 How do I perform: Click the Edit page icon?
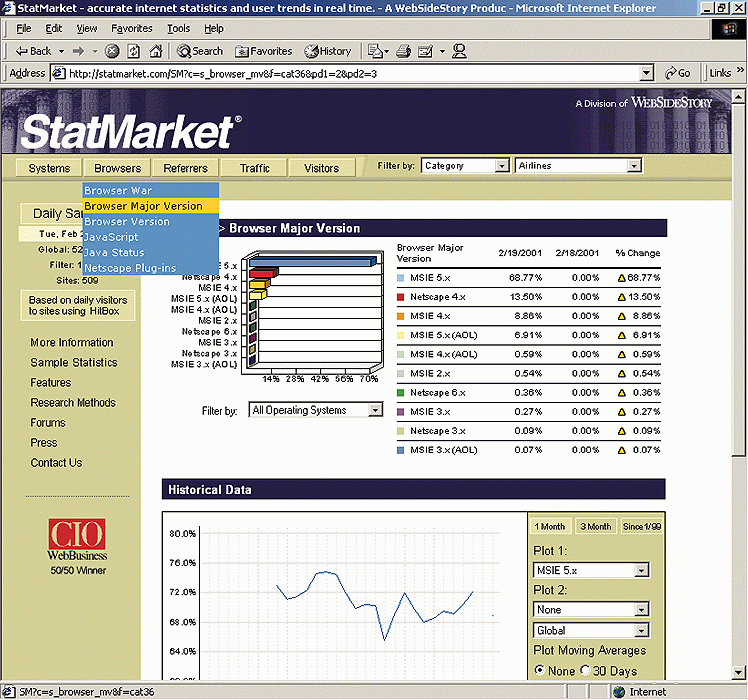pos(425,51)
